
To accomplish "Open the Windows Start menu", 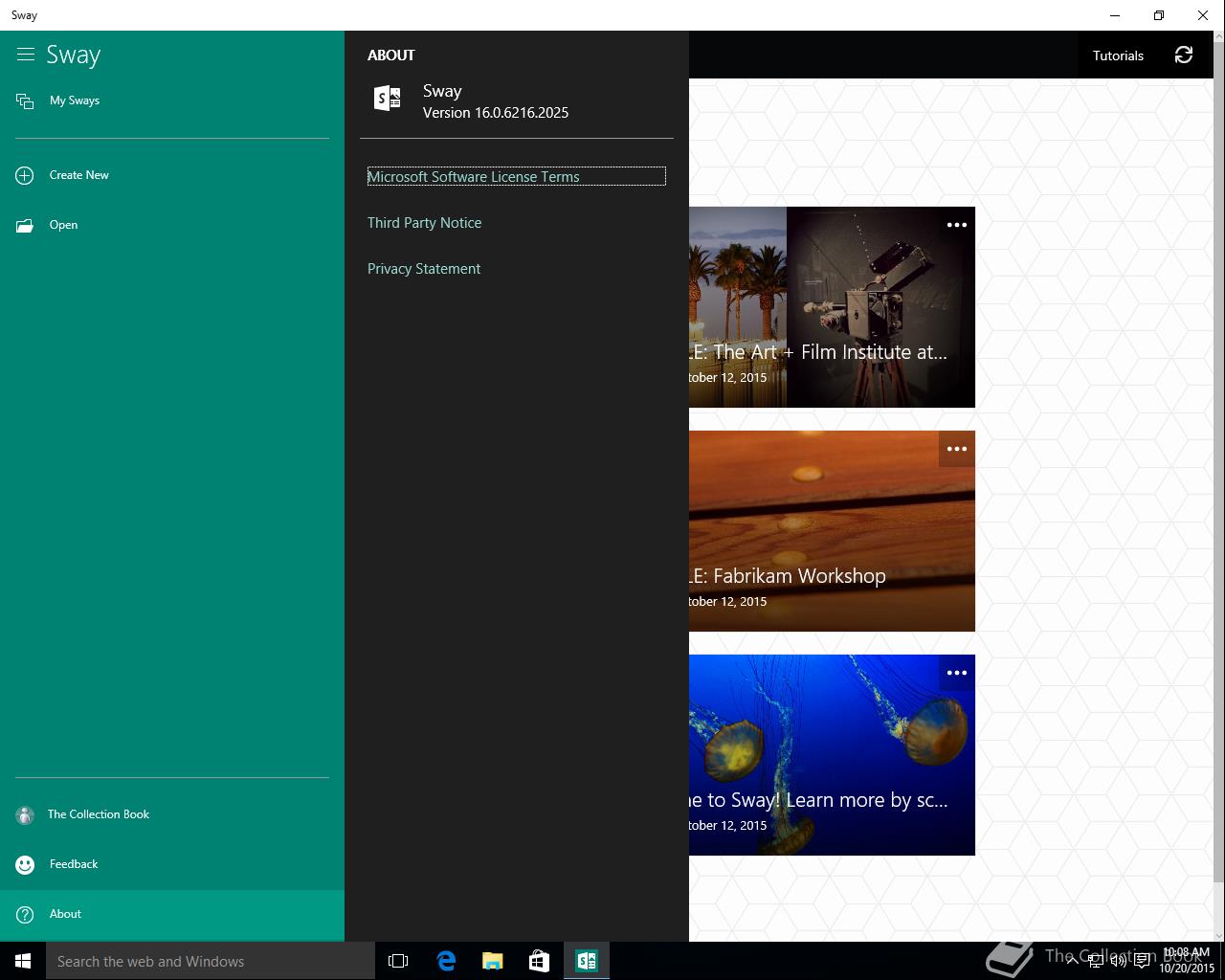I will [23, 961].
